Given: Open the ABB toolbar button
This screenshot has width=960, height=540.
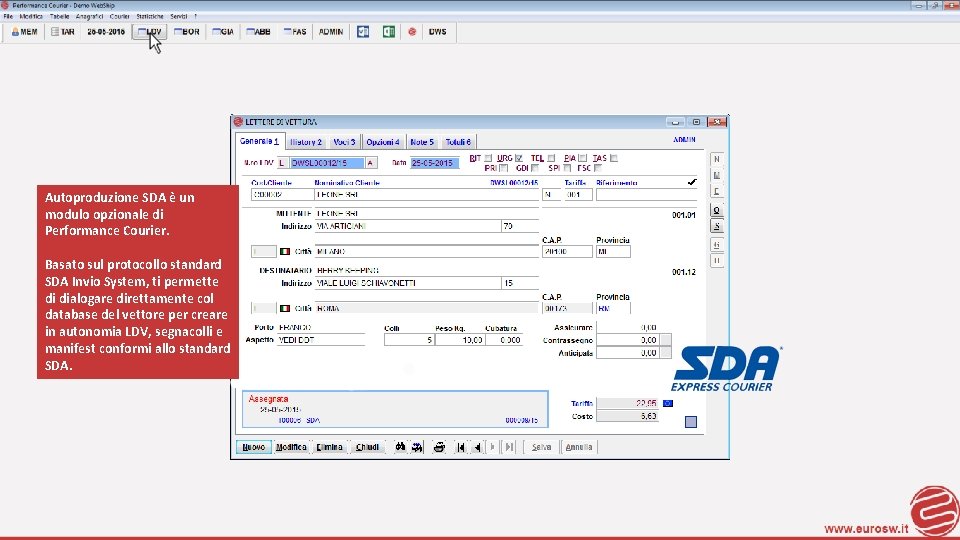Looking at the screenshot, I should pos(258,32).
